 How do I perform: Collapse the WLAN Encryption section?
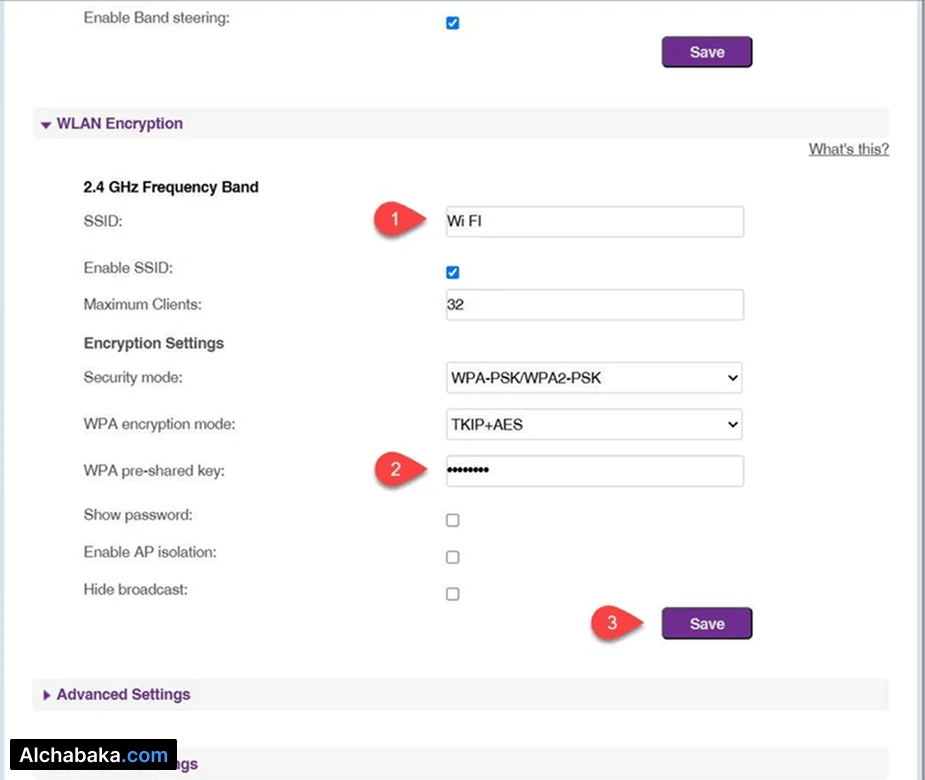pos(112,124)
